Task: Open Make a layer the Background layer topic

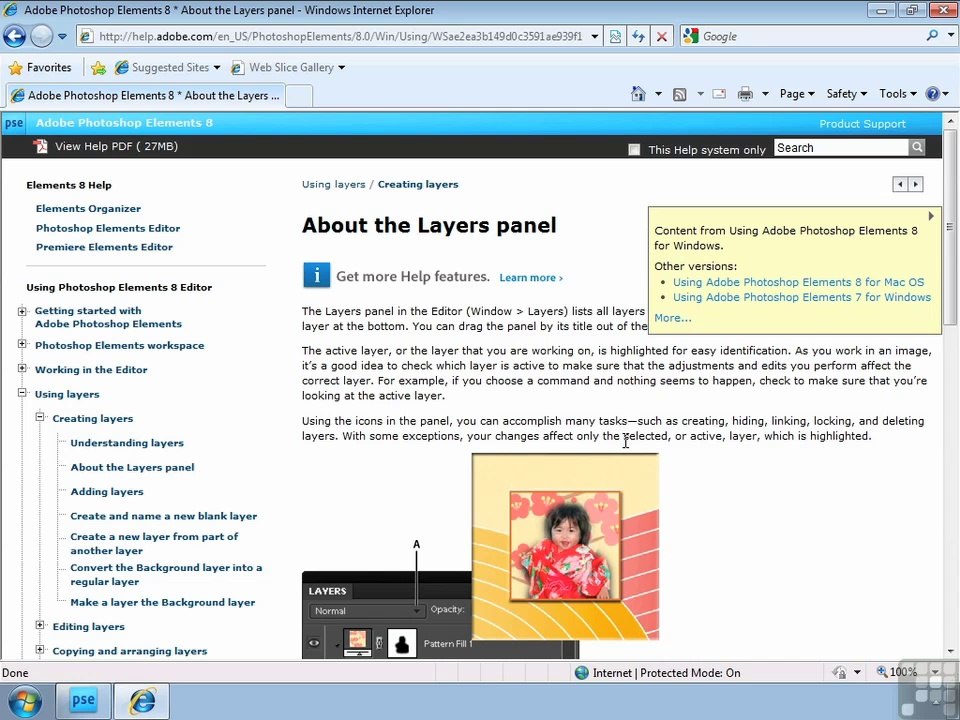Action: [163, 602]
